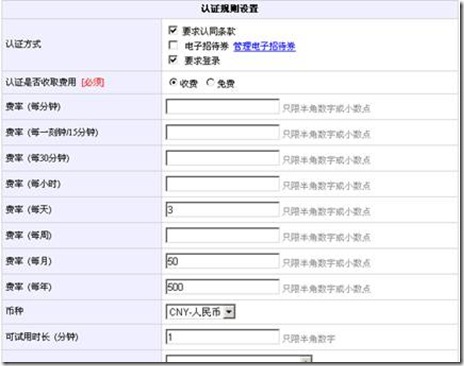This screenshot has height=366, width=464.
Task: Click the 可试用时长 (分钟) input field
Action: 222,337
